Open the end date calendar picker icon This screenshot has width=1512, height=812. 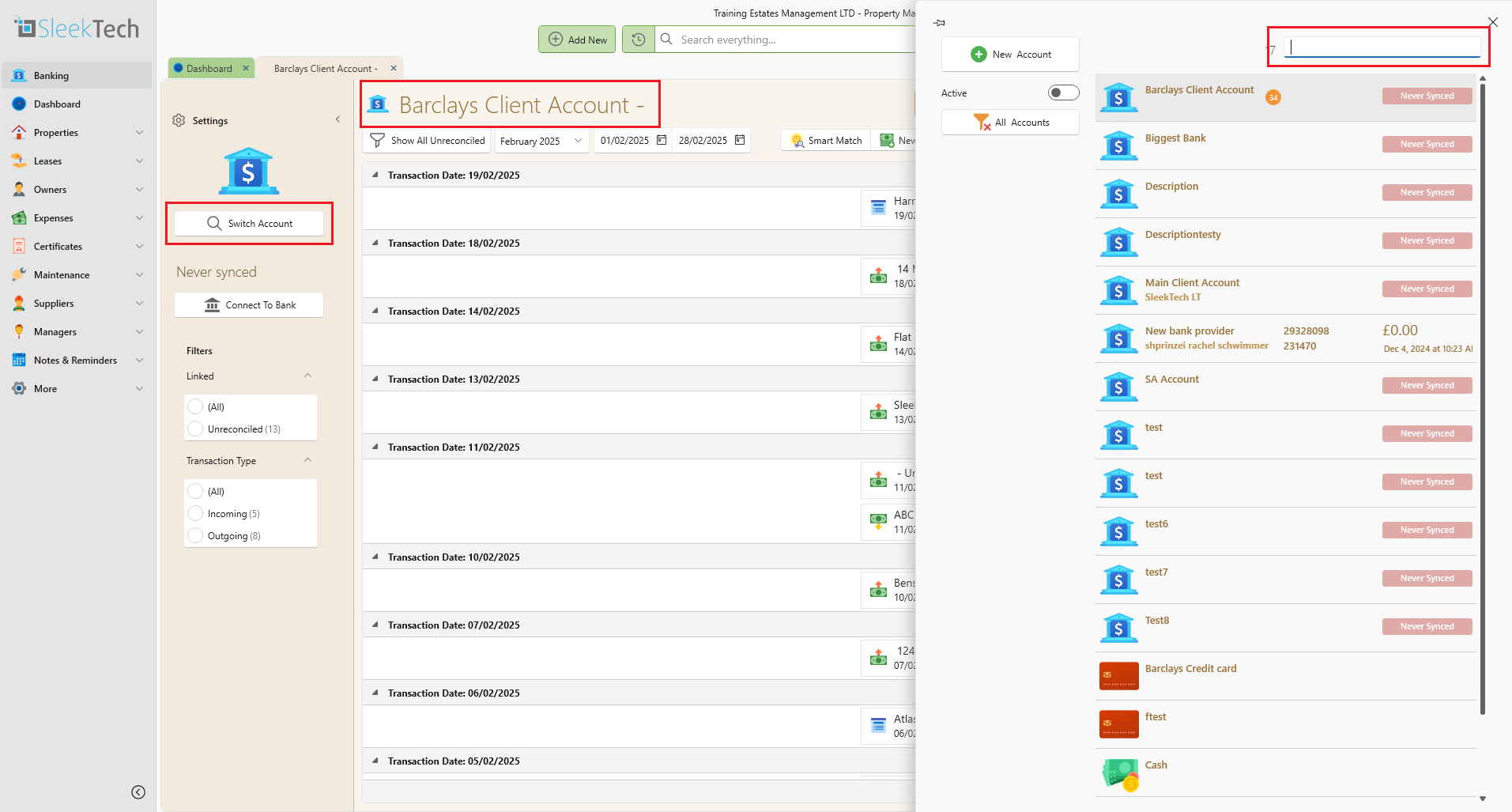(740, 140)
